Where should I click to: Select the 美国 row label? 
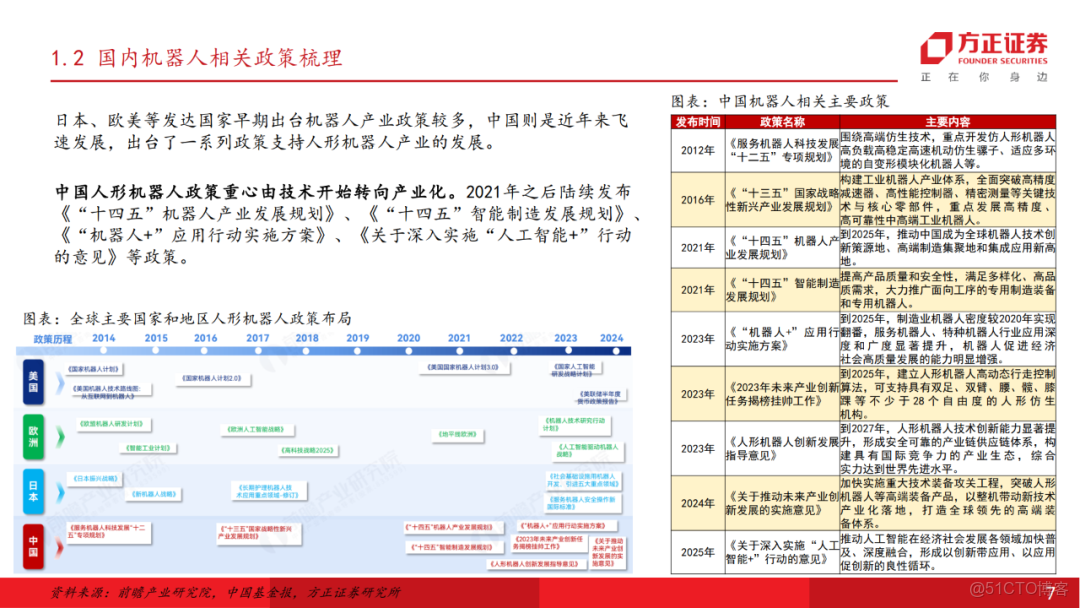click(x=34, y=380)
